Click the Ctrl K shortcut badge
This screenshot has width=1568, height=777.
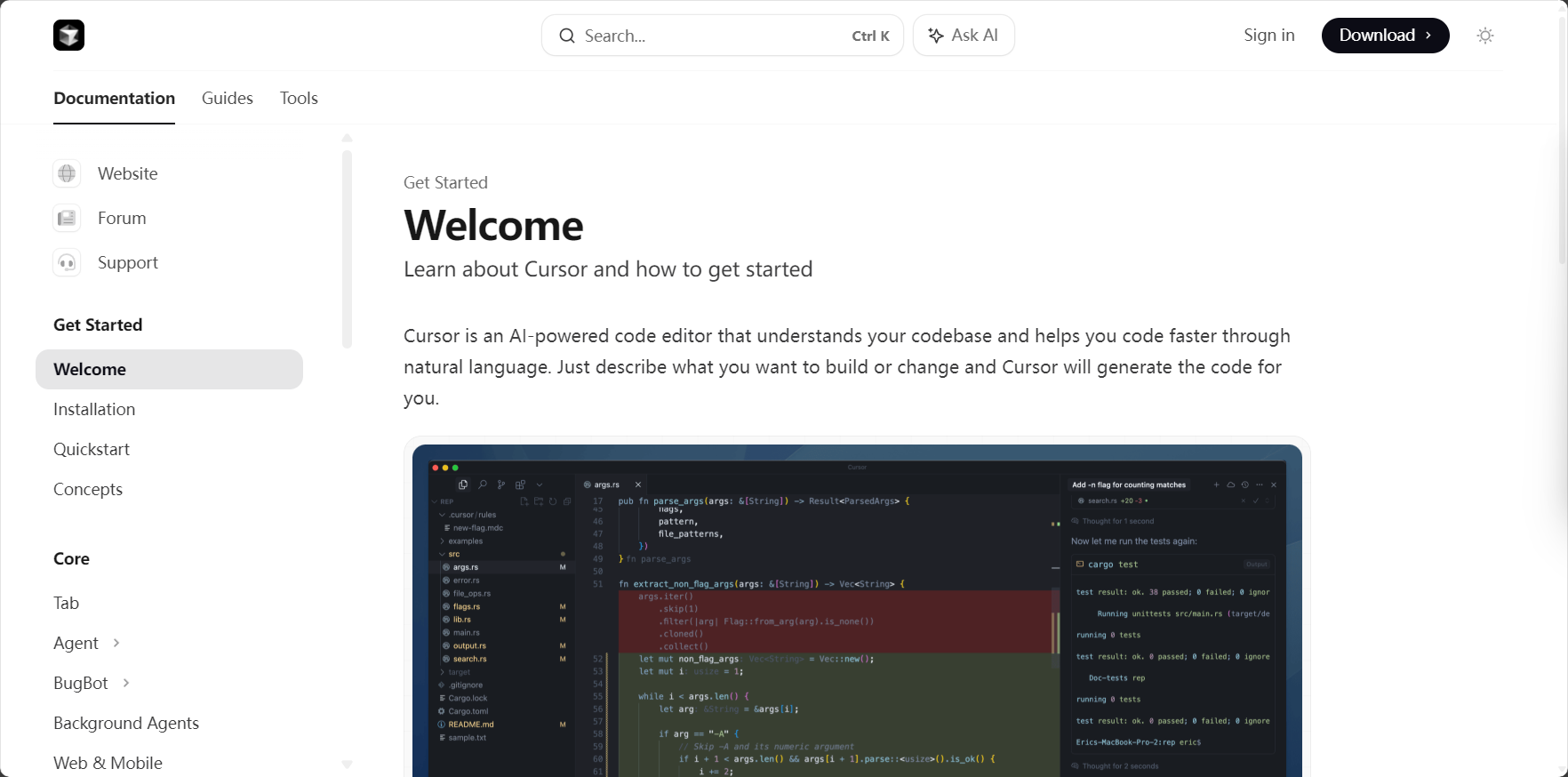[x=870, y=36]
